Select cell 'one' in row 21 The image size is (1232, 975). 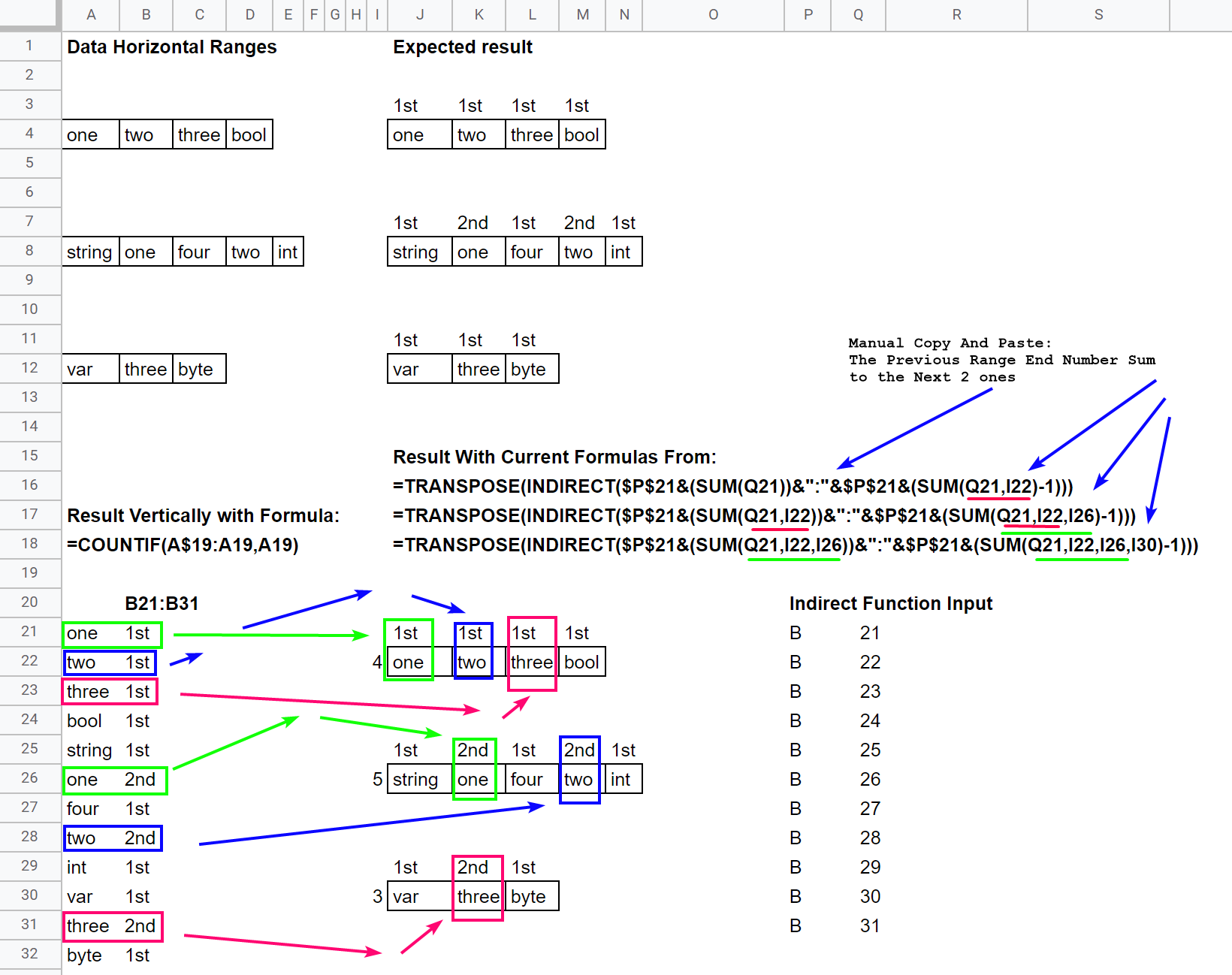pyautogui.click(x=91, y=633)
